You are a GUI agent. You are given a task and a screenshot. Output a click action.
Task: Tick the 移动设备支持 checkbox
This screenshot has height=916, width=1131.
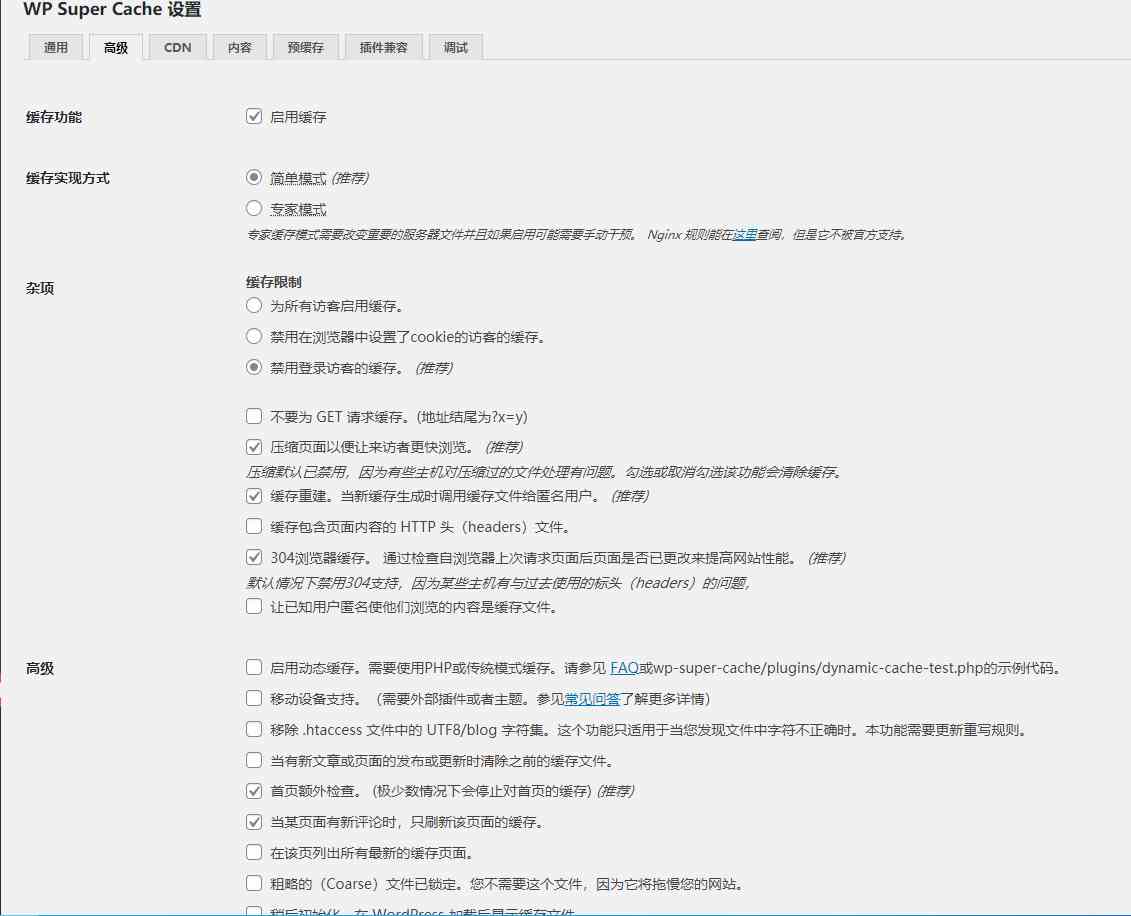coord(254,699)
